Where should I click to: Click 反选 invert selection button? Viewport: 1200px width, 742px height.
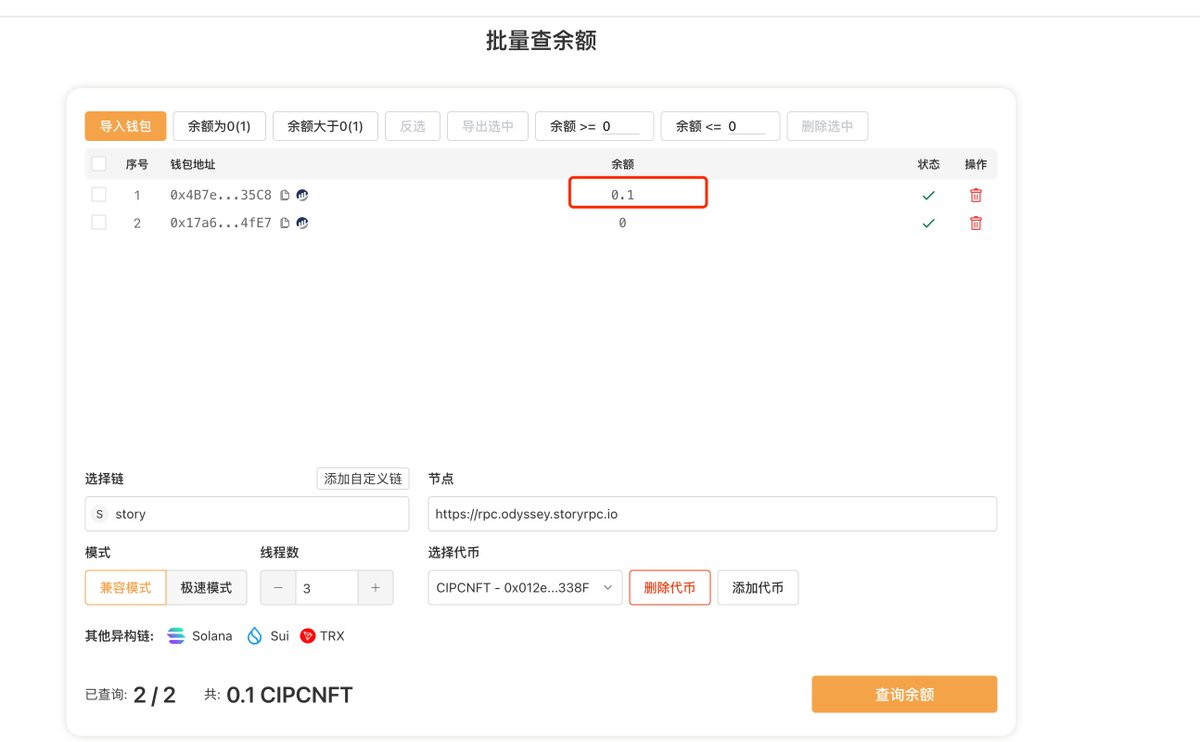412,126
